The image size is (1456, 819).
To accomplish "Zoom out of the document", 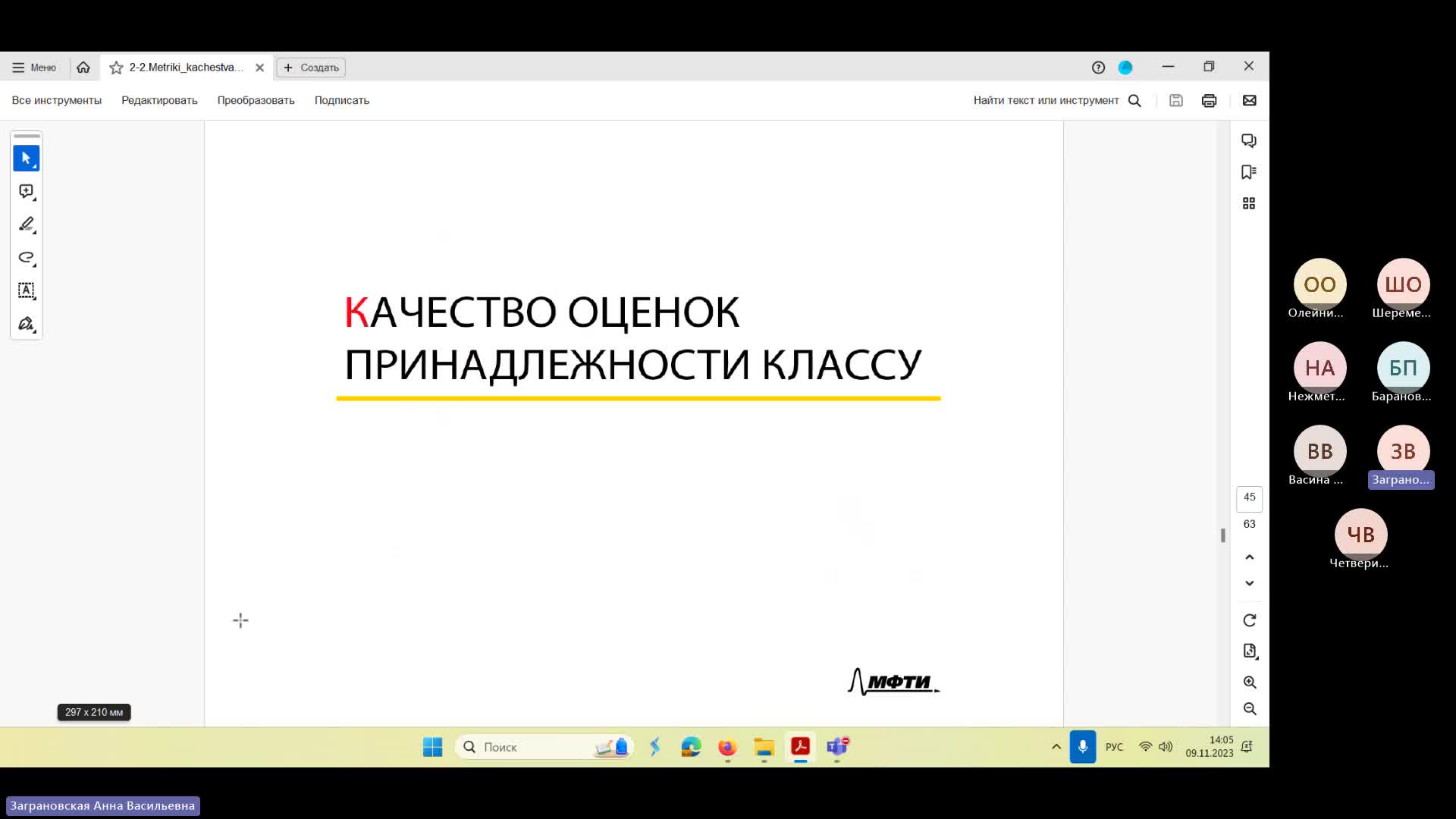I will (x=1250, y=709).
